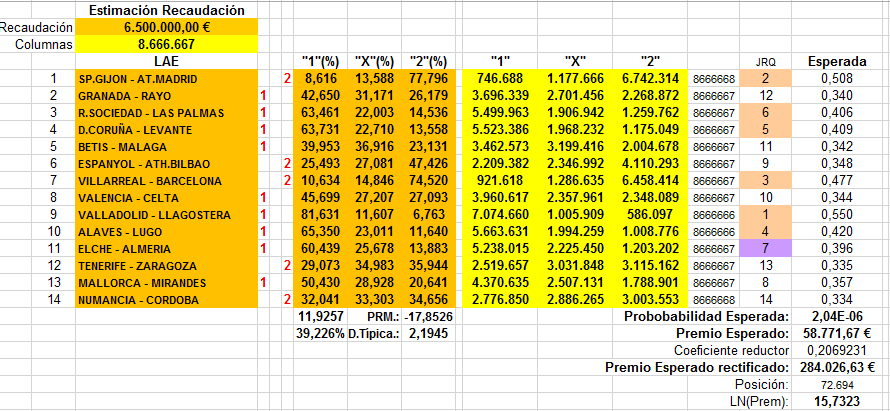Image resolution: width=890 pixels, height=411 pixels.
Task: Select the 81,631 percentage cell
Action: 320,215
